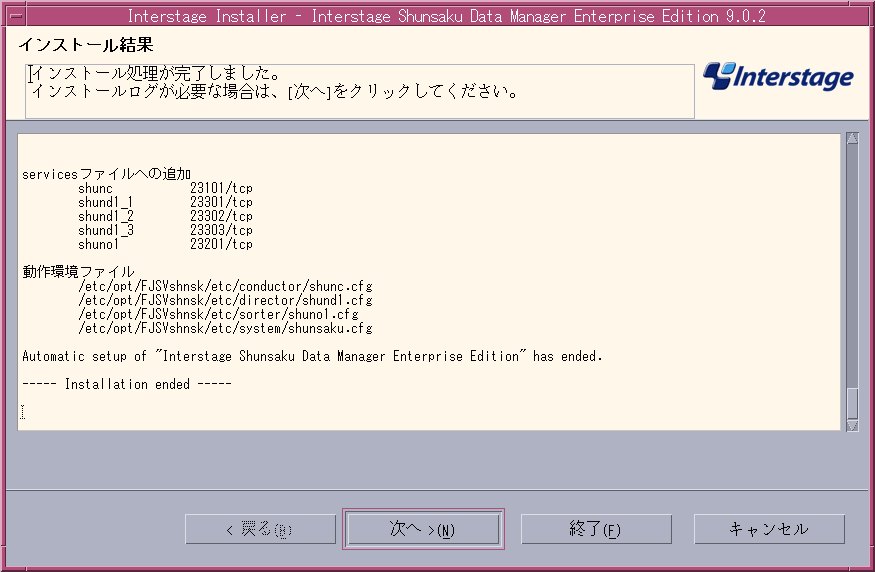Click the shunc 23101/tcp line
The width and height of the screenshot is (875, 572).
[x=165, y=188]
